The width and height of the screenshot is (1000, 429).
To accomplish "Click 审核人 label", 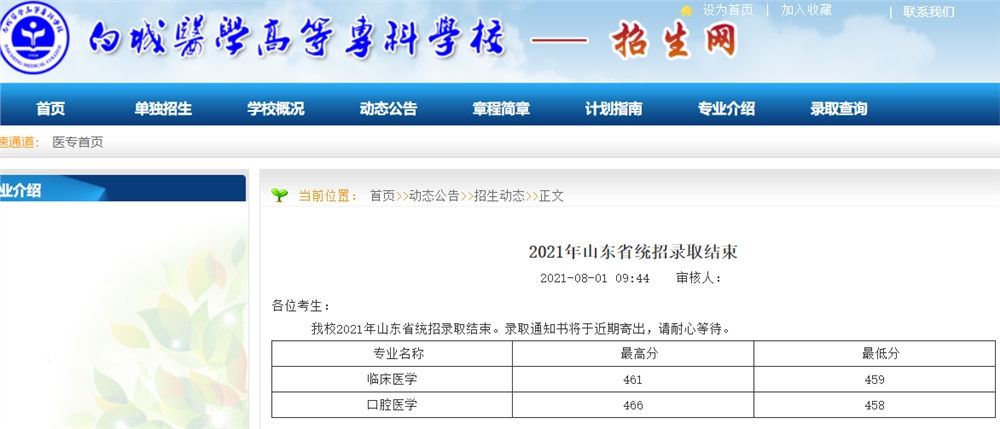I will tap(698, 279).
